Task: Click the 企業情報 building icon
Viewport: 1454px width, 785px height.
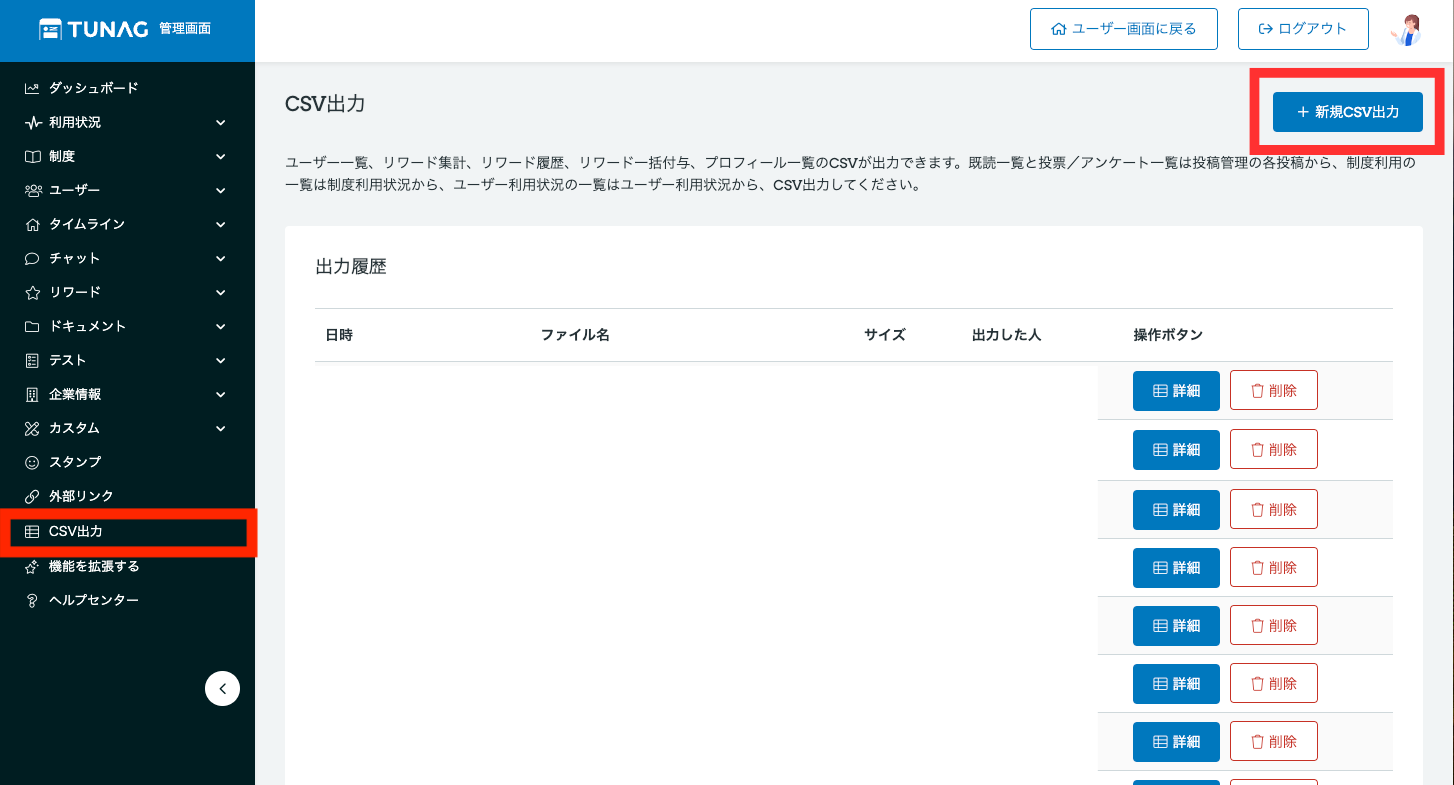Action: point(32,394)
